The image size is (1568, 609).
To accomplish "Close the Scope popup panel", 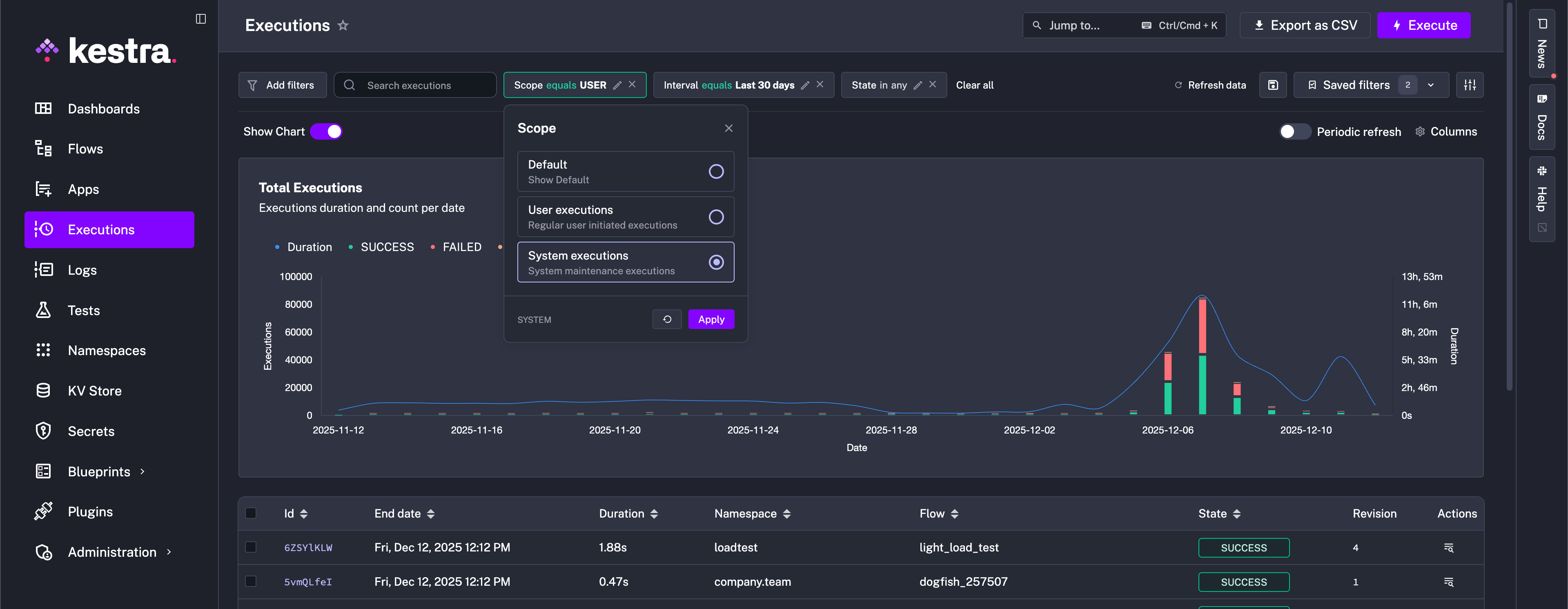I will pos(728,128).
